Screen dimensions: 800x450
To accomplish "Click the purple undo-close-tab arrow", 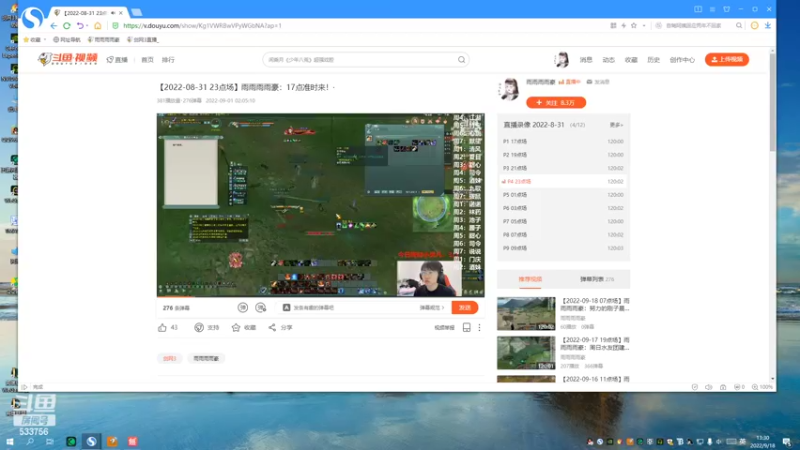I will (x=80, y=26).
